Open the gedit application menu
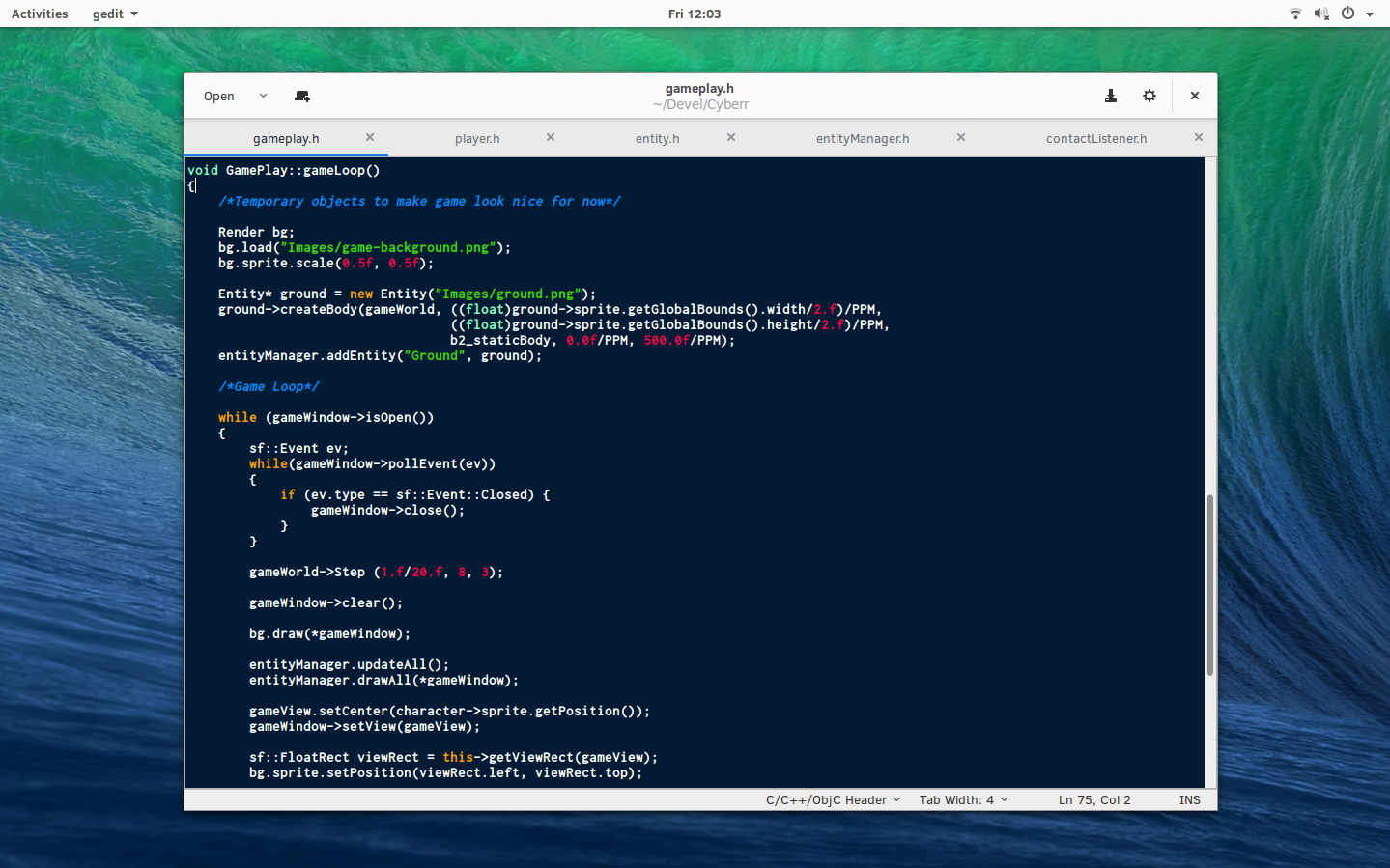This screenshot has height=868, width=1390. 115,14
